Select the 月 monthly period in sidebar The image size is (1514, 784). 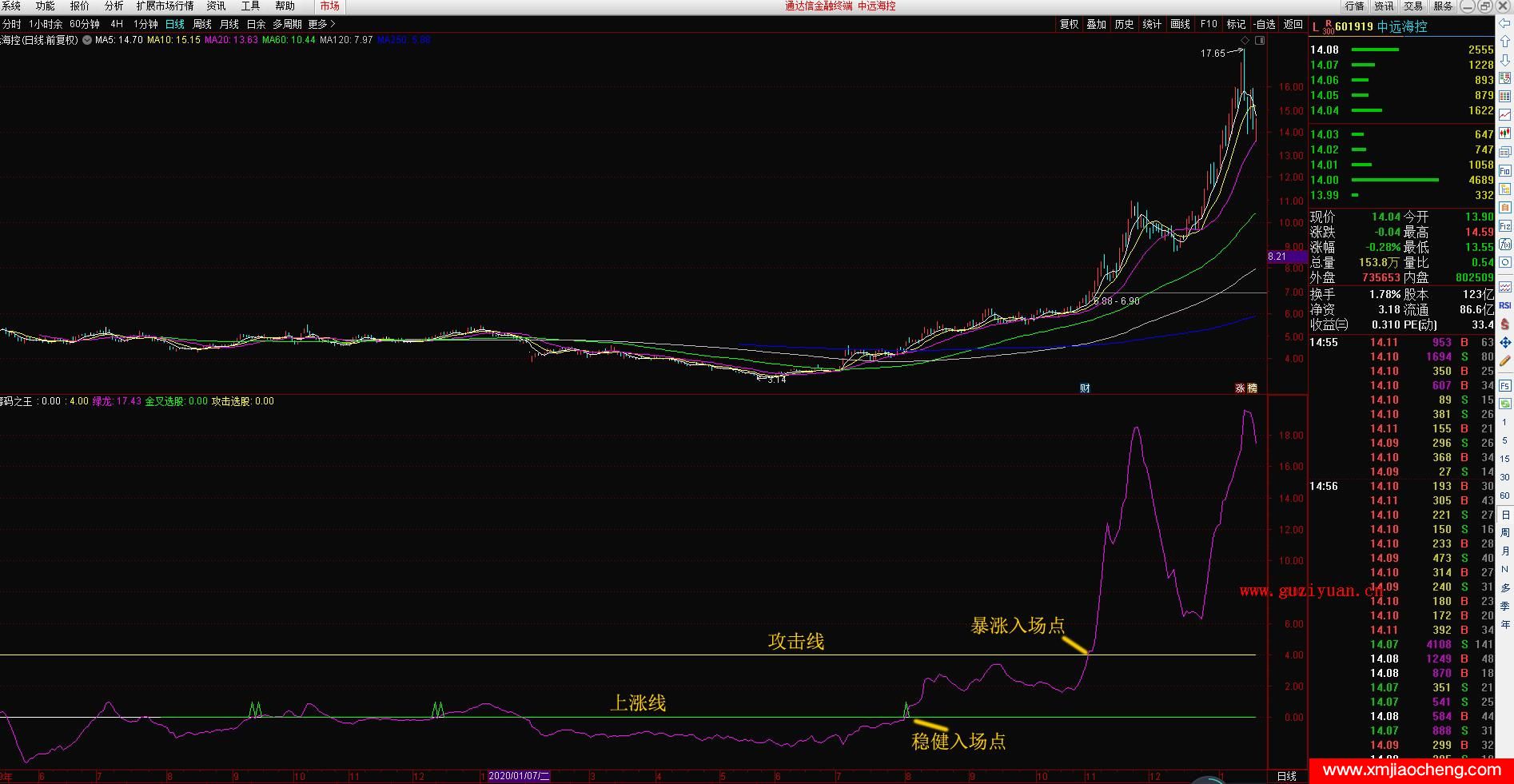click(x=1505, y=551)
